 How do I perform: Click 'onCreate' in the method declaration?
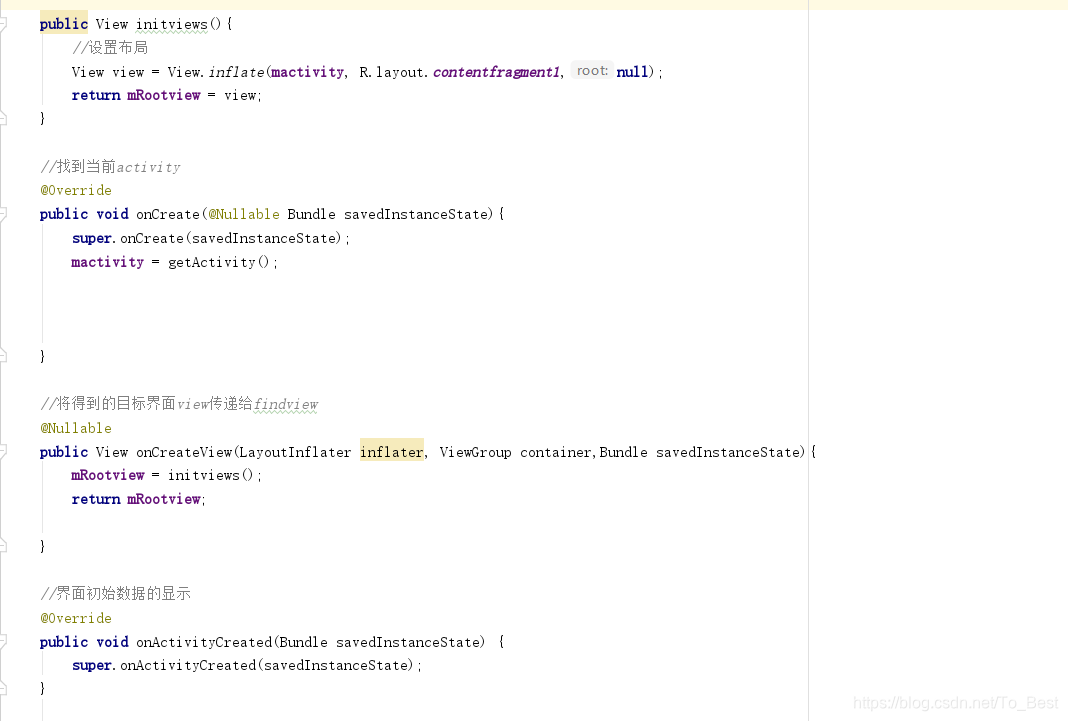pos(168,214)
